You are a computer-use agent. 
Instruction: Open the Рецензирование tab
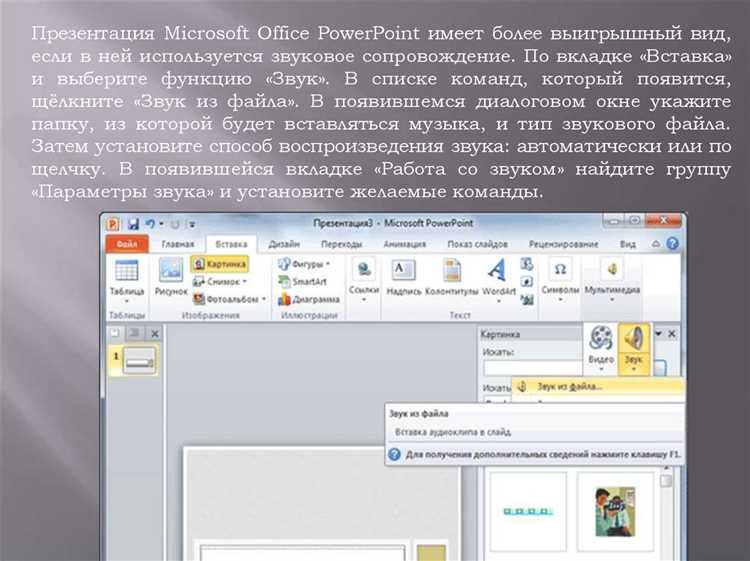pos(563,244)
